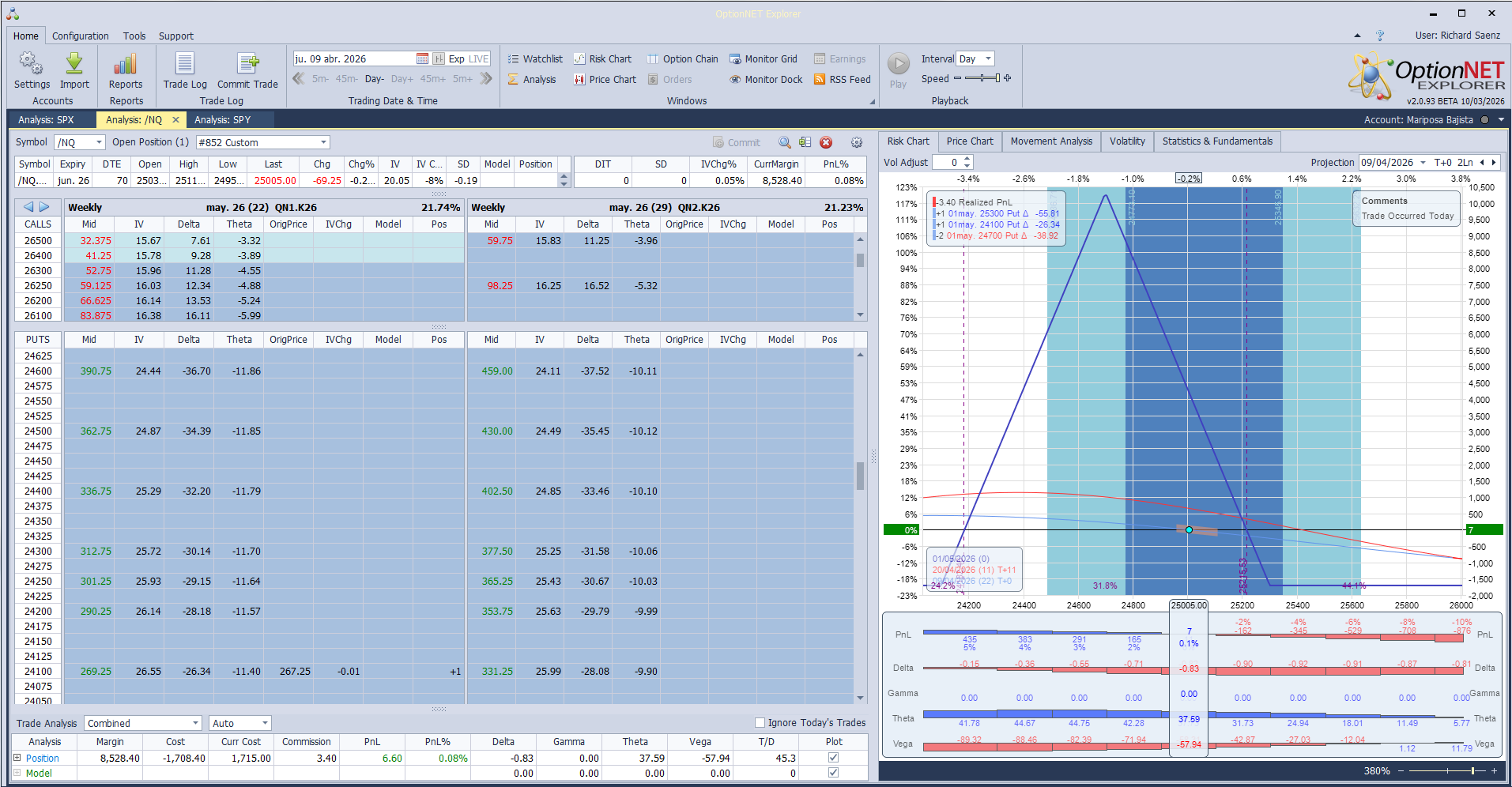Open the Trade Log icon
This screenshot has width=1512, height=787.
click(185, 64)
